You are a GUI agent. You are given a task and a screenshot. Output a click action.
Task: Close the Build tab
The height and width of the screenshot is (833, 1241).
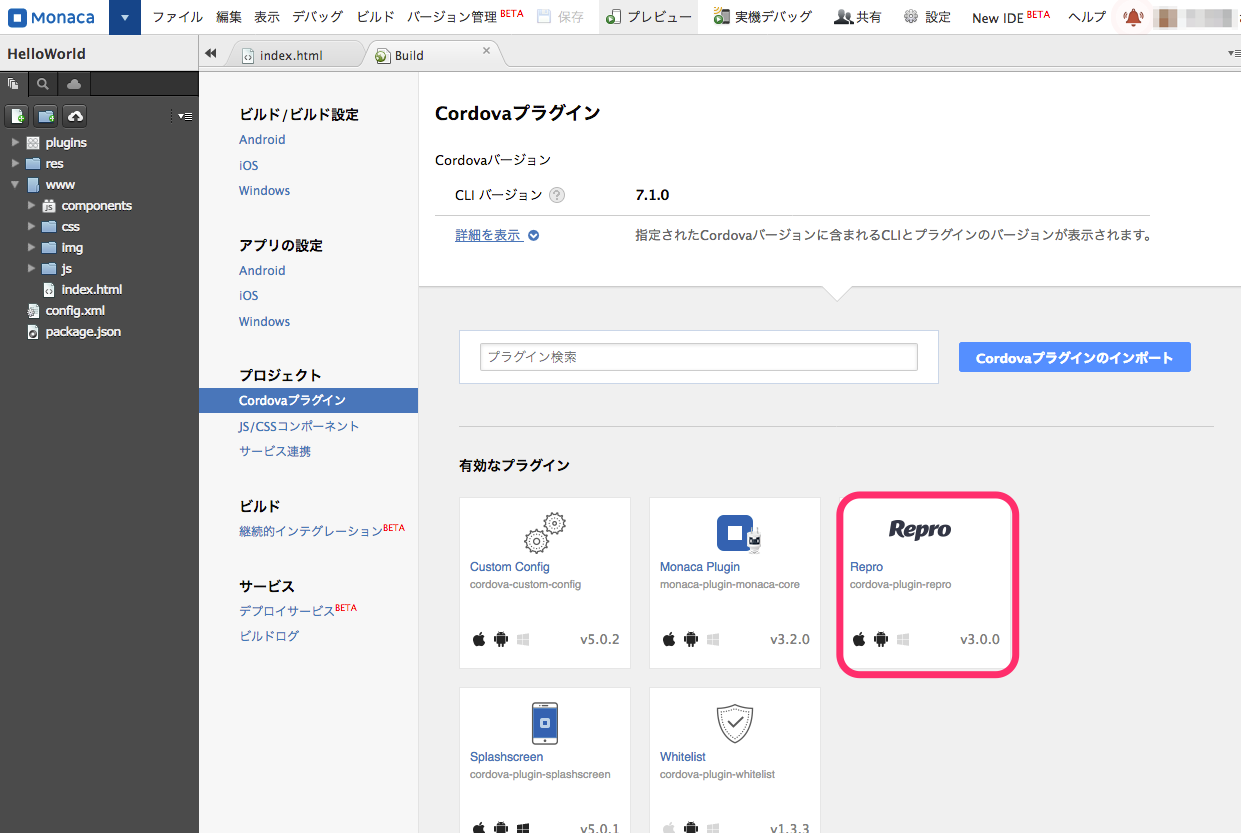[x=487, y=50]
